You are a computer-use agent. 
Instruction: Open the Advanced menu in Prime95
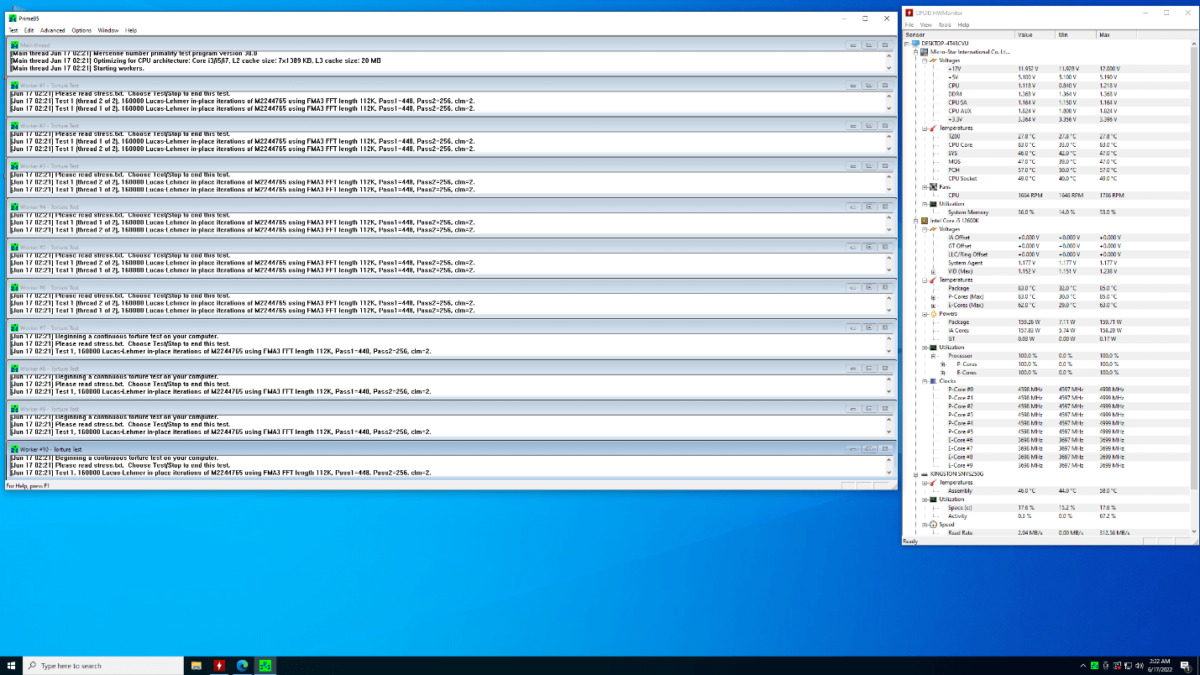[52, 31]
